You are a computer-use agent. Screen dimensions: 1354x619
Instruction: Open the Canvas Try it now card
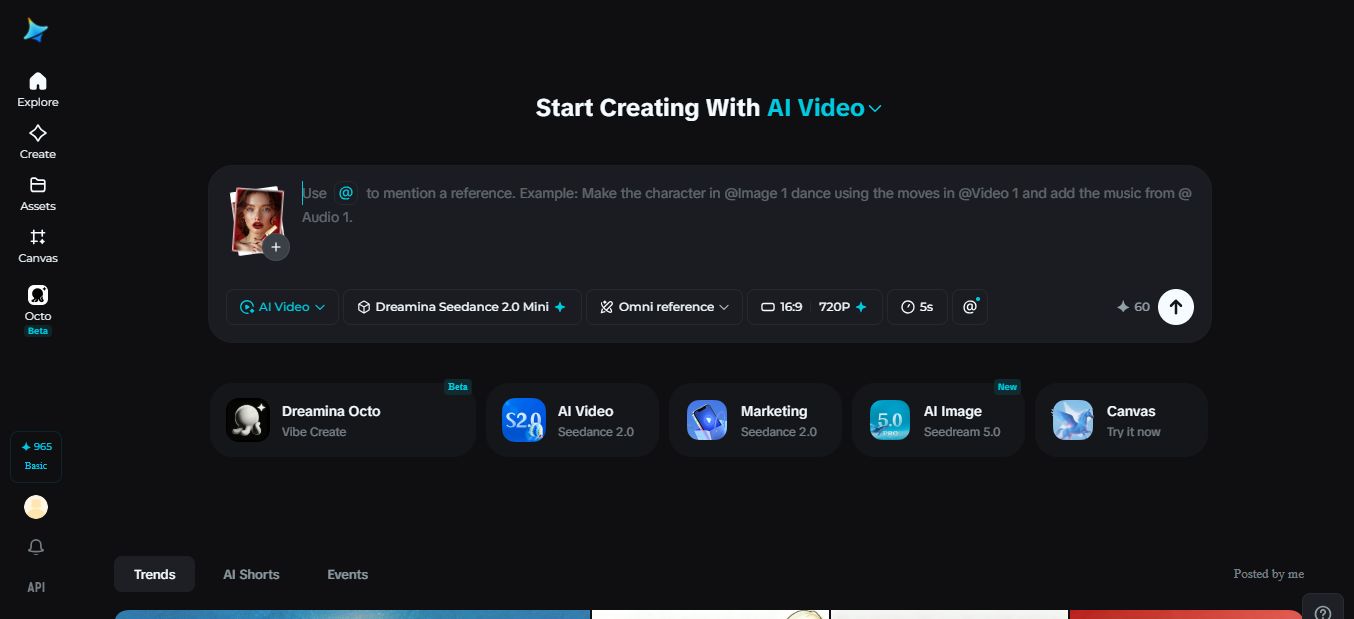click(1121, 420)
